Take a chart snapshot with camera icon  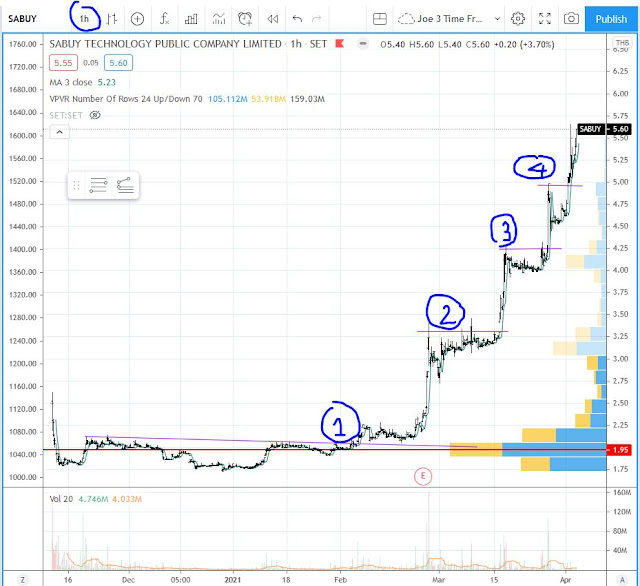(571, 19)
